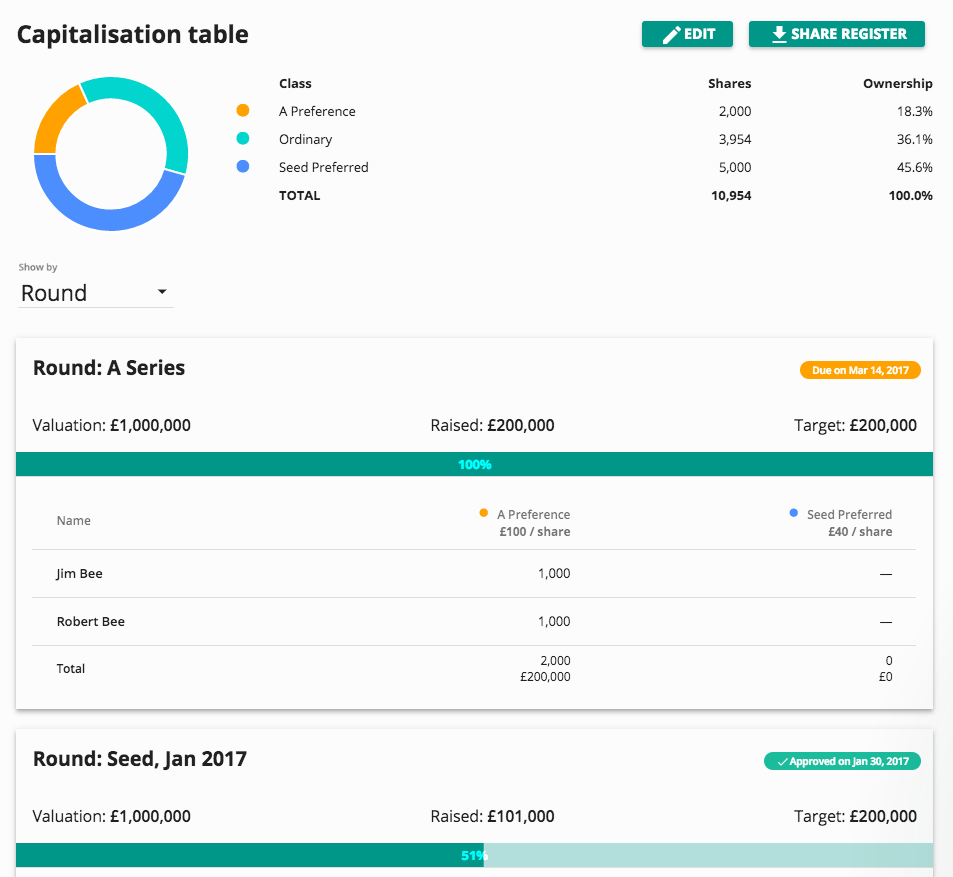Click the blue Seed Preferred legend dot
Image resolution: width=953 pixels, height=877 pixels.
pyautogui.click(x=243, y=167)
